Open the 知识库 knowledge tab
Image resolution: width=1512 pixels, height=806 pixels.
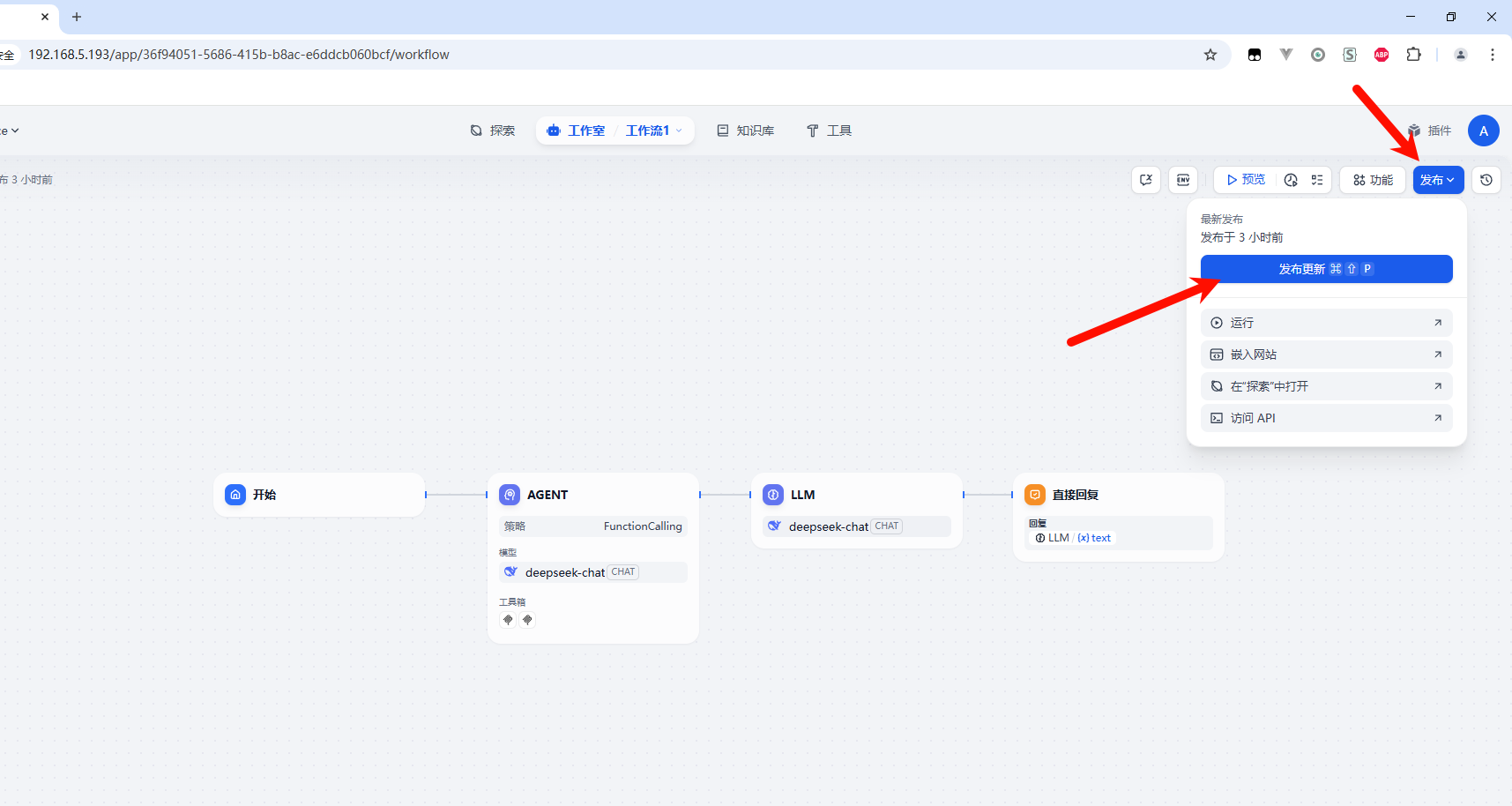[746, 131]
